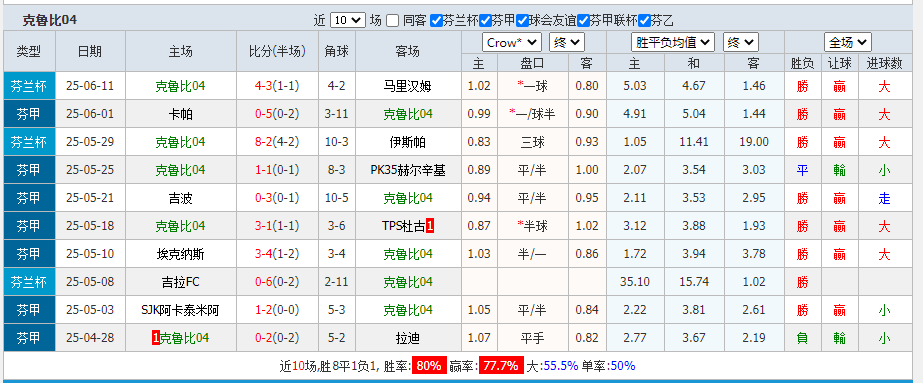Open the 终 dropdown next to Crow*
This screenshot has width=923, height=383.
[566, 42]
